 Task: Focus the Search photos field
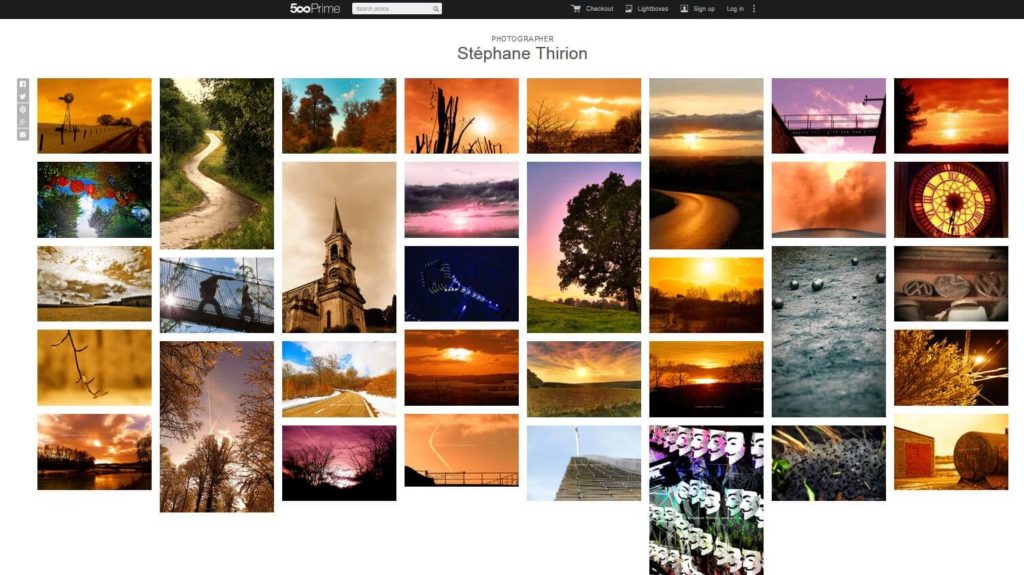(x=396, y=8)
